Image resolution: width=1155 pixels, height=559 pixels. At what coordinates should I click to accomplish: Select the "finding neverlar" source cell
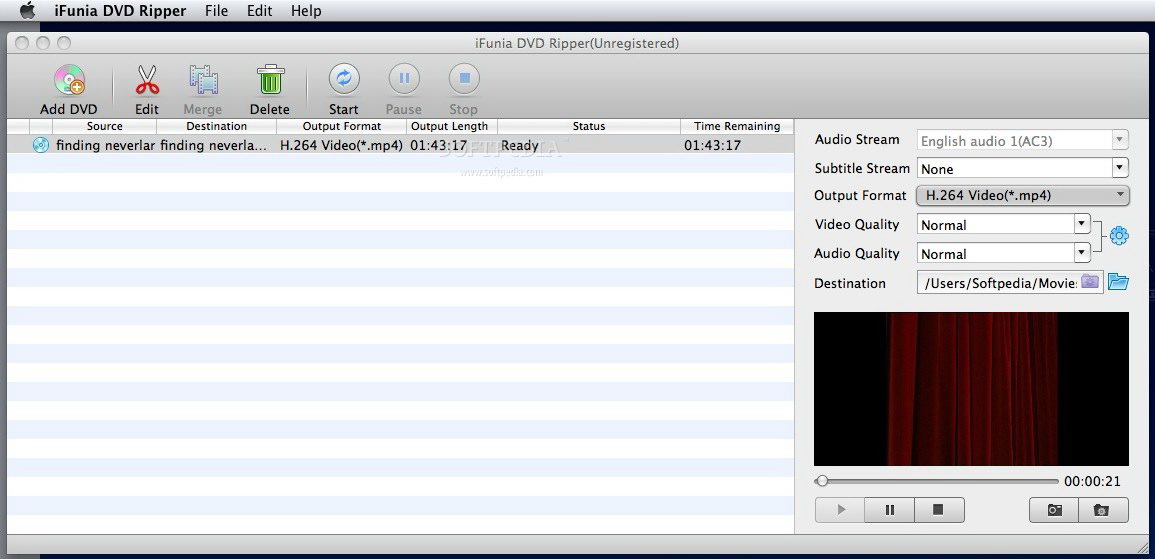pyautogui.click(x=105, y=145)
